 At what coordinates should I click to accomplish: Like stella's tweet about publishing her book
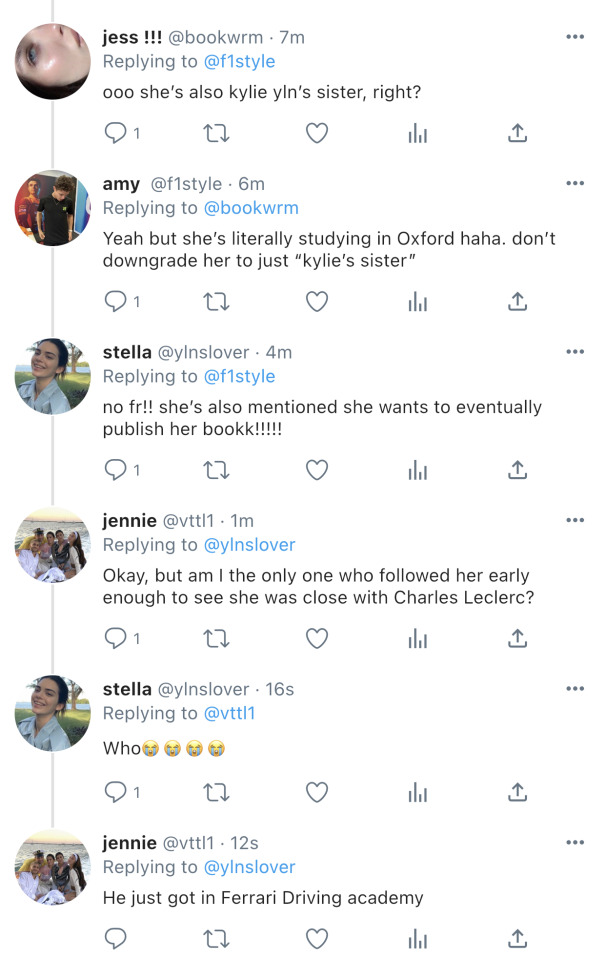(x=317, y=469)
